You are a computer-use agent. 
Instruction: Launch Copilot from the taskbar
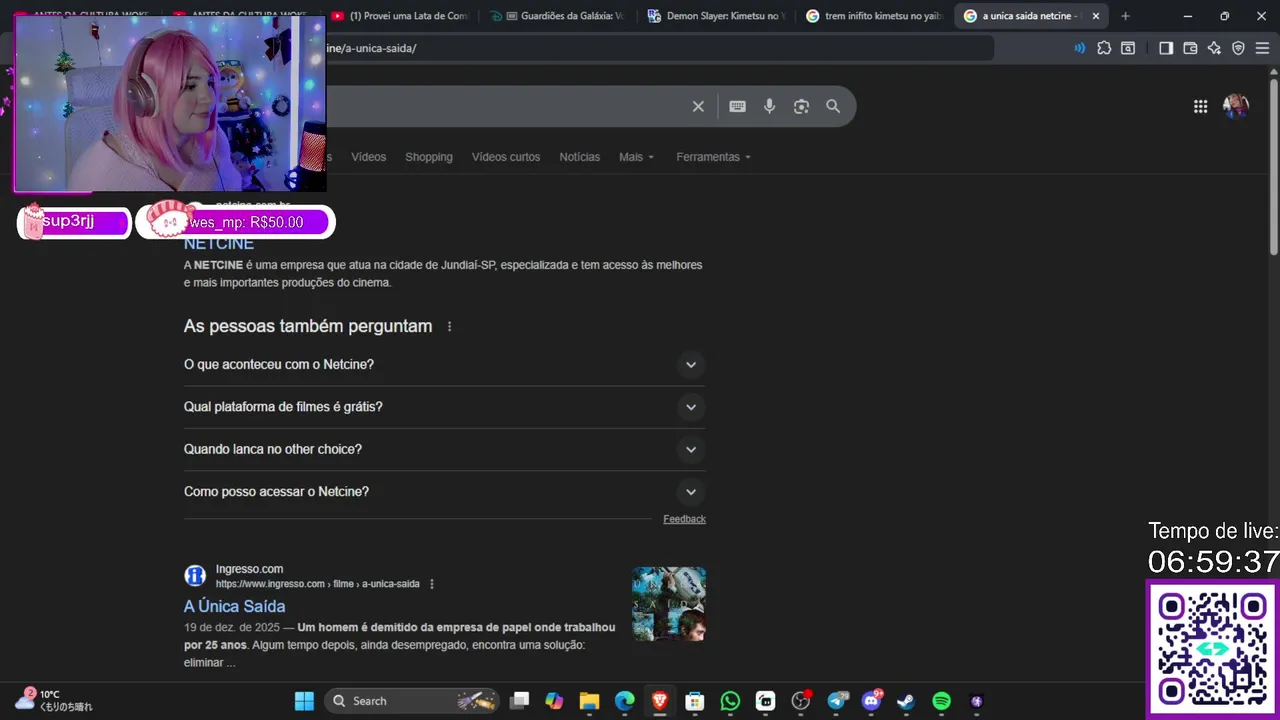coord(554,701)
